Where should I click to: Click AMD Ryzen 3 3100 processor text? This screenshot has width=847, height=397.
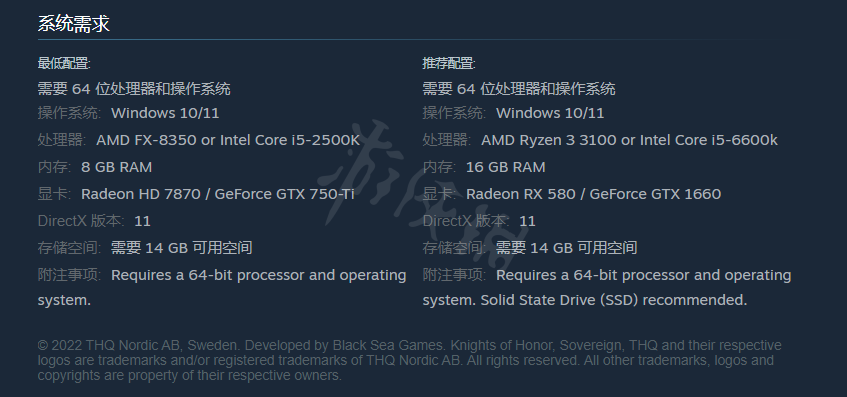click(x=549, y=140)
